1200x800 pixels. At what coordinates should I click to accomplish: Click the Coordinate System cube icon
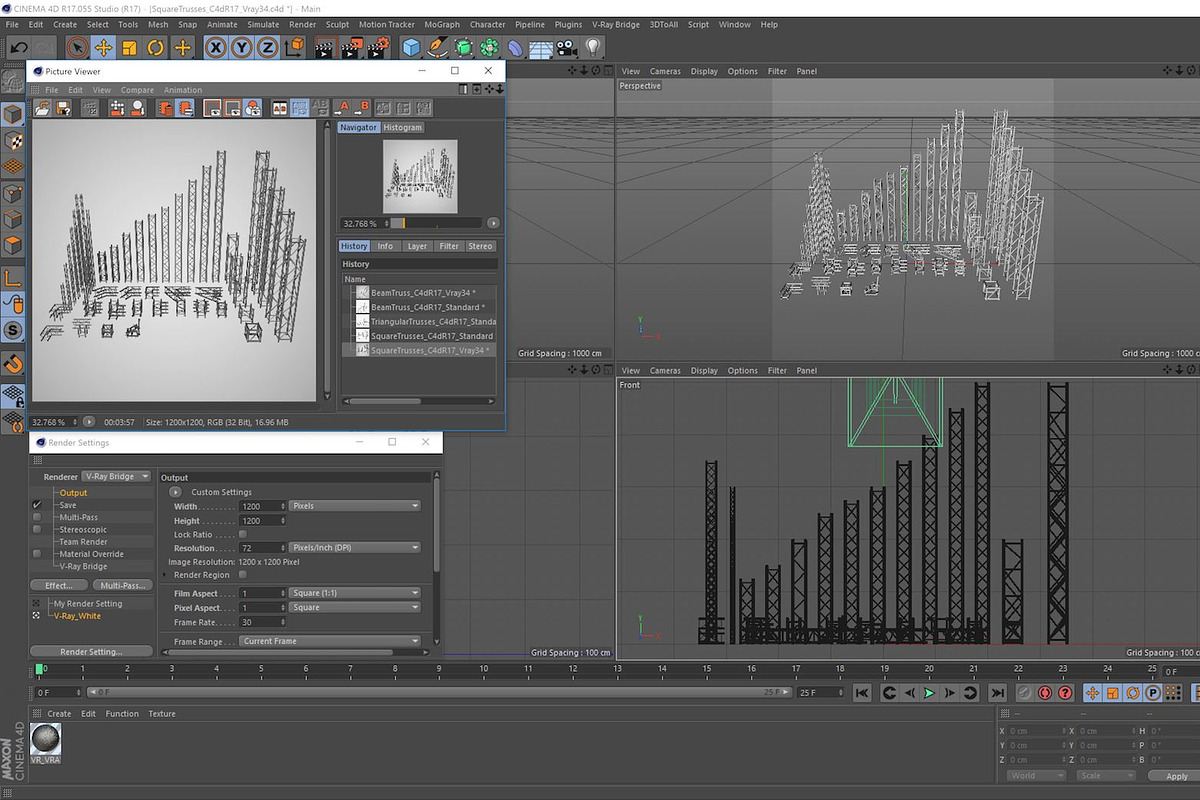click(294, 47)
